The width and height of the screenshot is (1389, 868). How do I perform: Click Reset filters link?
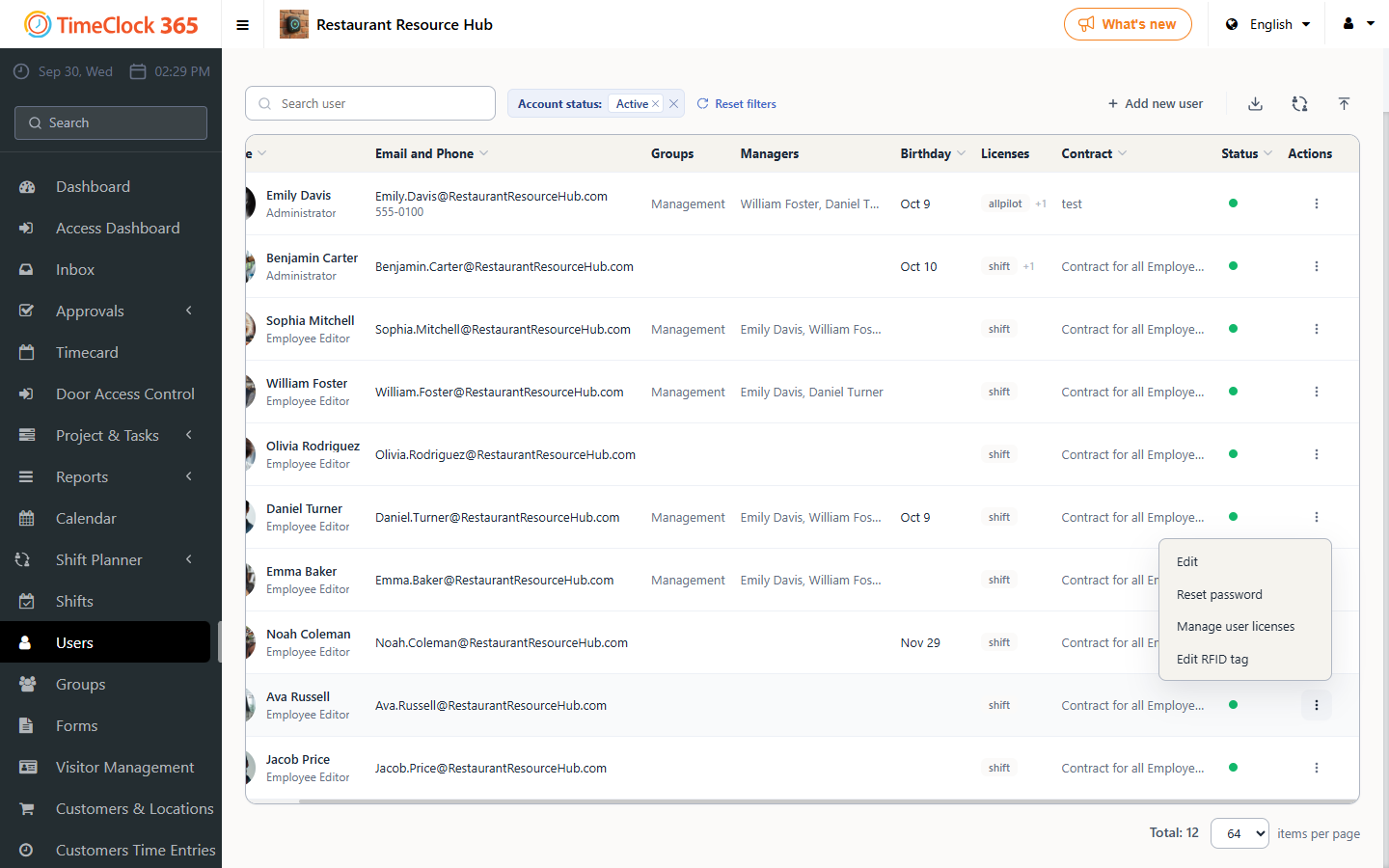(736, 103)
